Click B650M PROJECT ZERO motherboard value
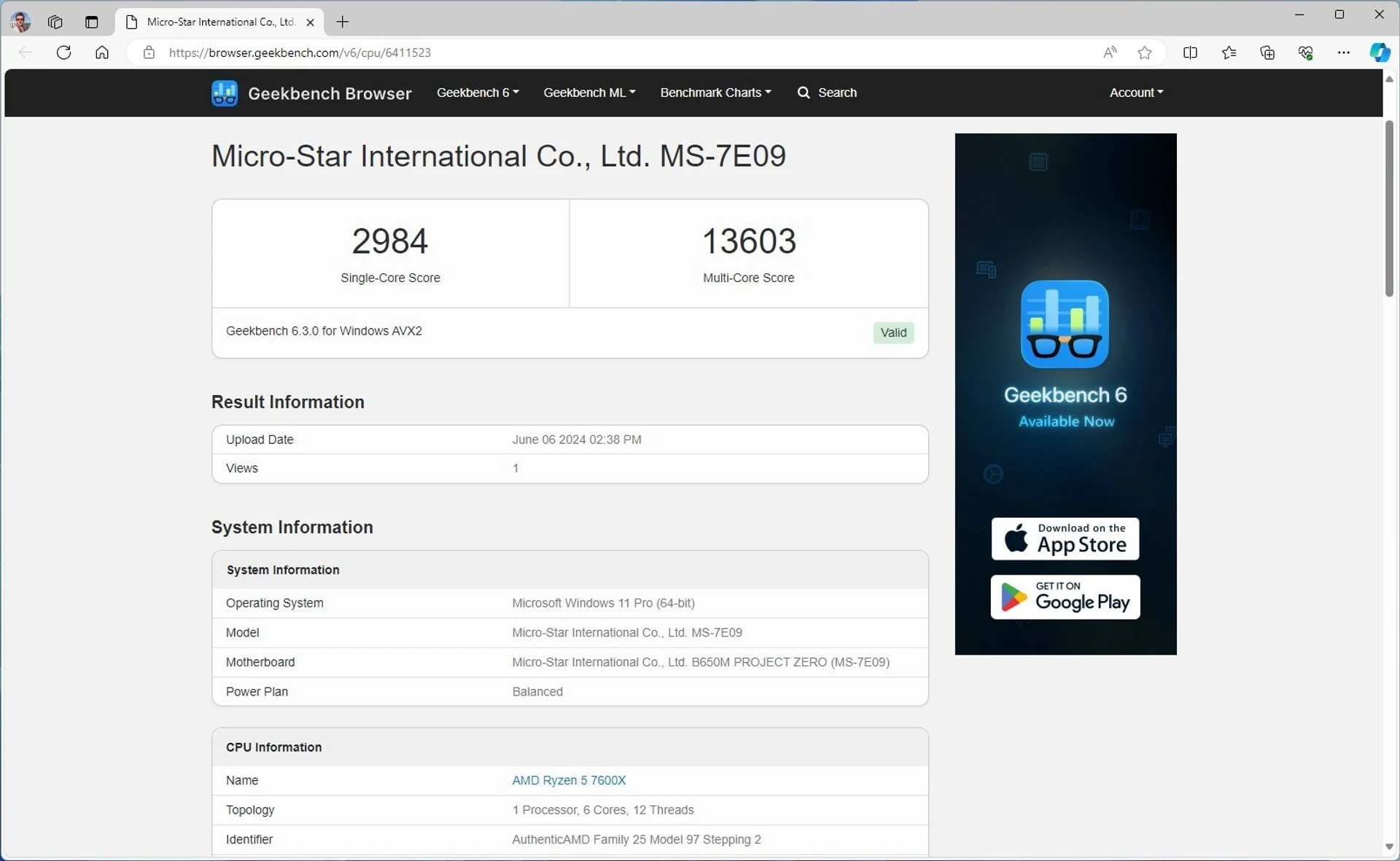 tap(701, 662)
